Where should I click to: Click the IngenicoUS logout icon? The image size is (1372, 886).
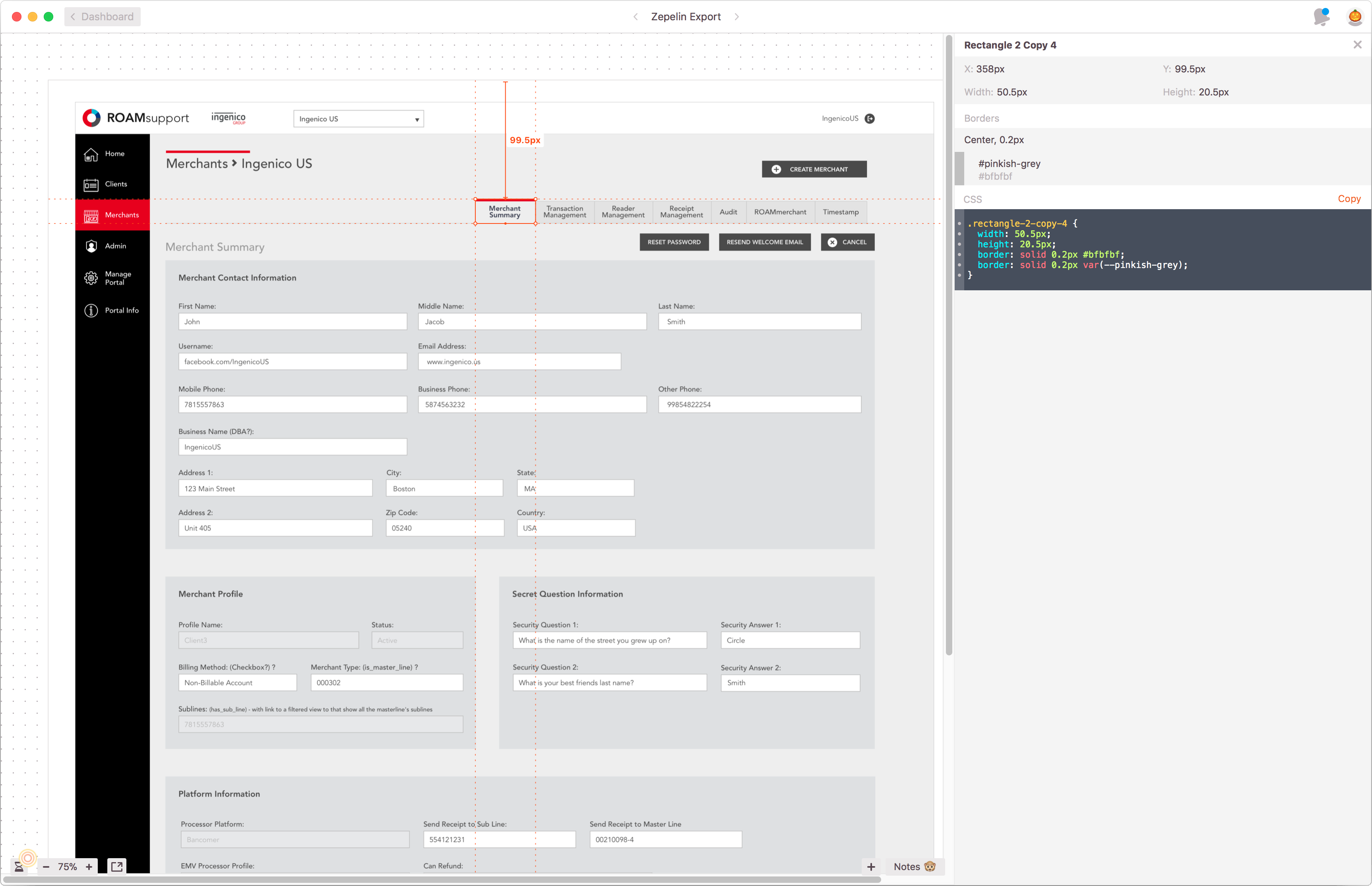coord(870,119)
